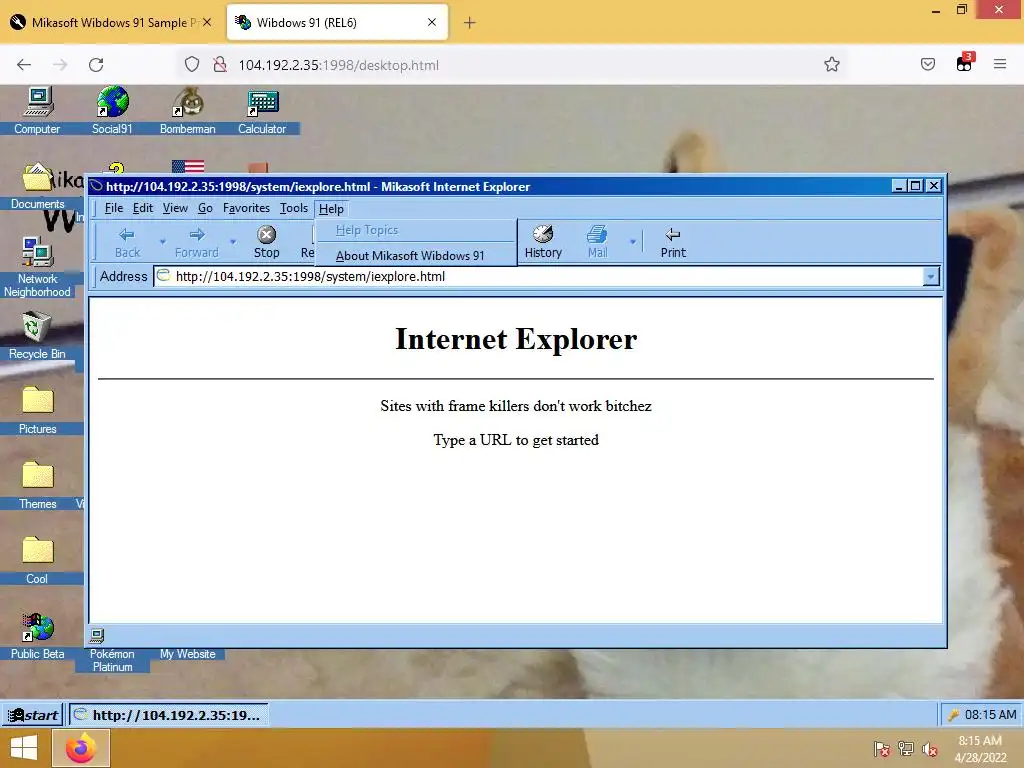Image resolution: width=1024 pixels, height=768 pixels.
Task: Open the View menu
Action: (175, 208)
